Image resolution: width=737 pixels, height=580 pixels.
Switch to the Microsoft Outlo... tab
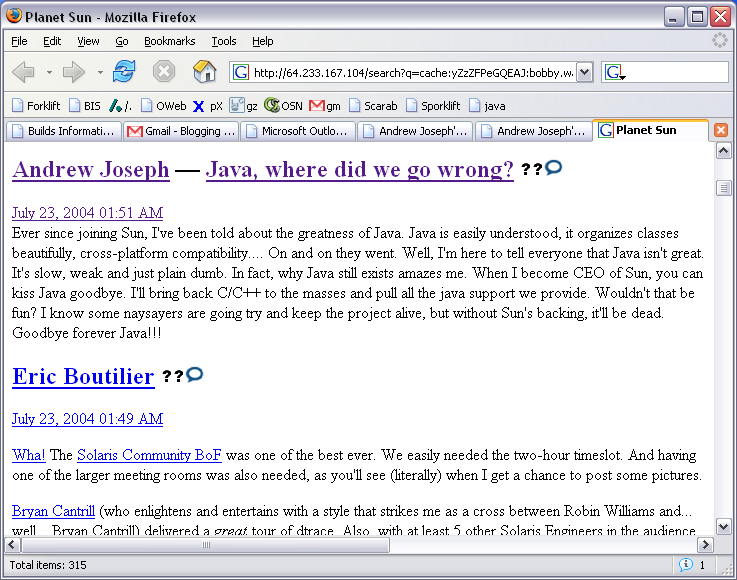pyautogui.click(x=298, y=131)
